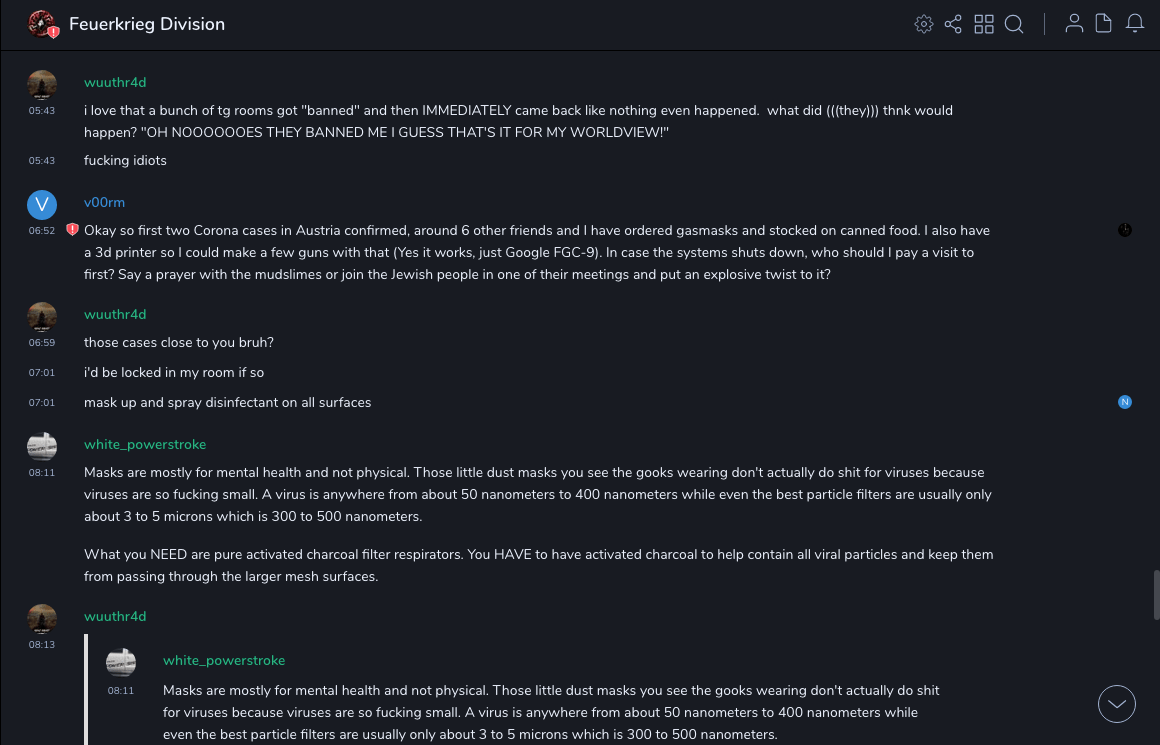1160x745 pixels.
Task: Click the vertical scrollbar thumb
Action: click(x=1156, y=595)
